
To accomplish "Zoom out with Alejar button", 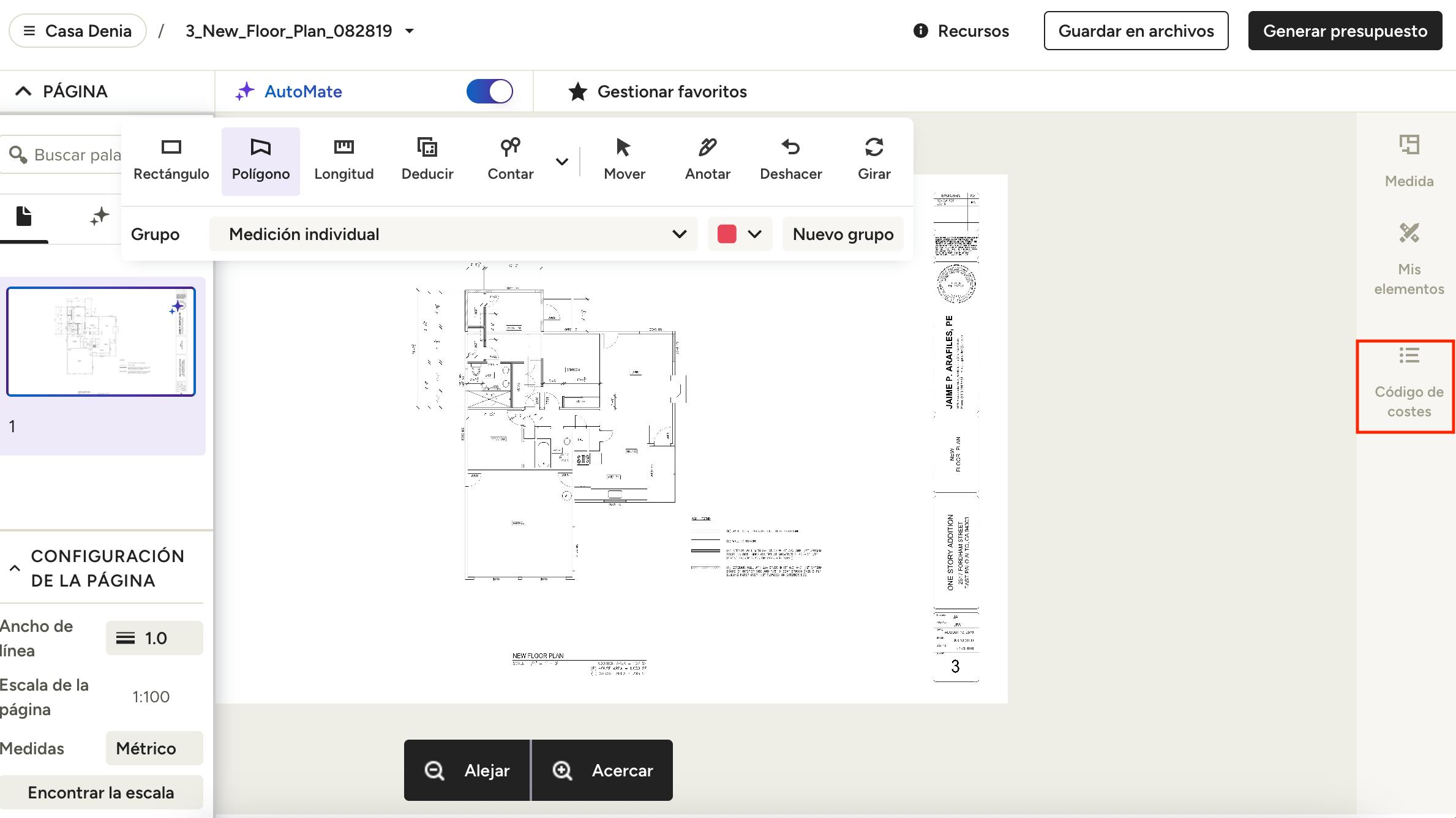I will pyautogui.click(x=467, y=770).
